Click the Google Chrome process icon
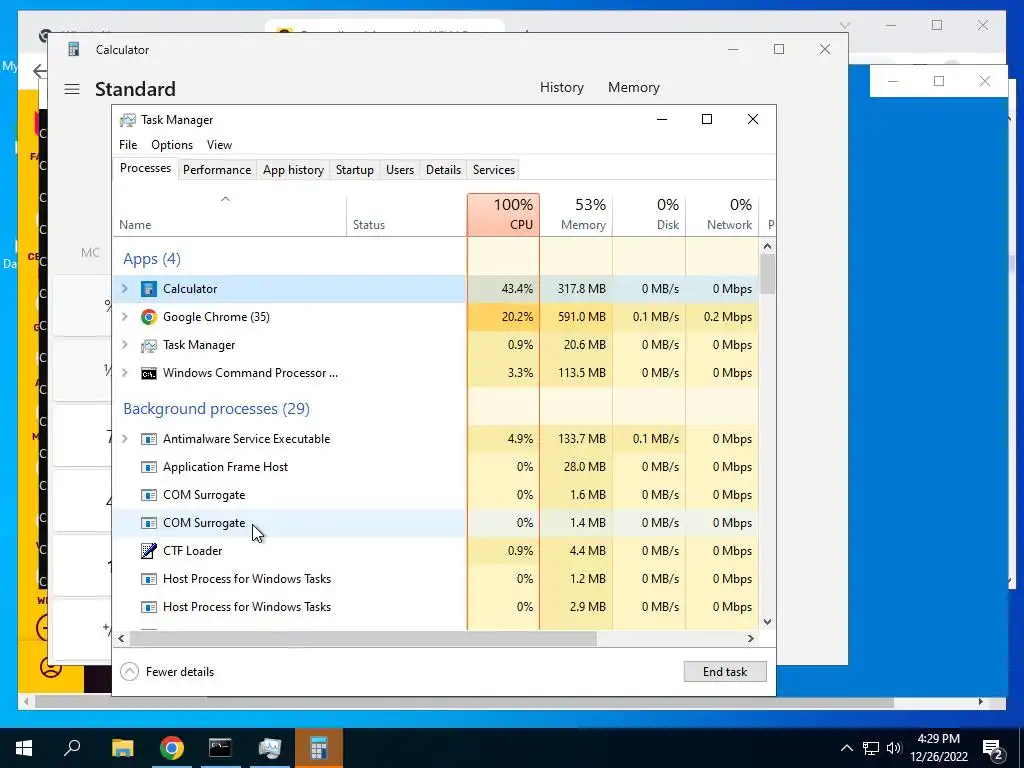Image resolution: width=1024 pixels, height=768 pixels. [149, 317]
